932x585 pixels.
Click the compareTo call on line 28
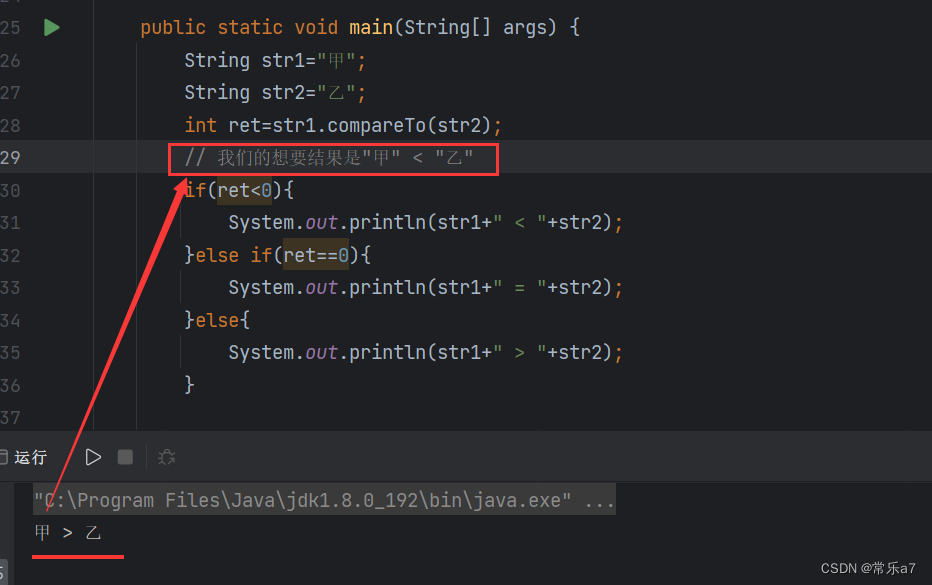[x=376, y=125]
